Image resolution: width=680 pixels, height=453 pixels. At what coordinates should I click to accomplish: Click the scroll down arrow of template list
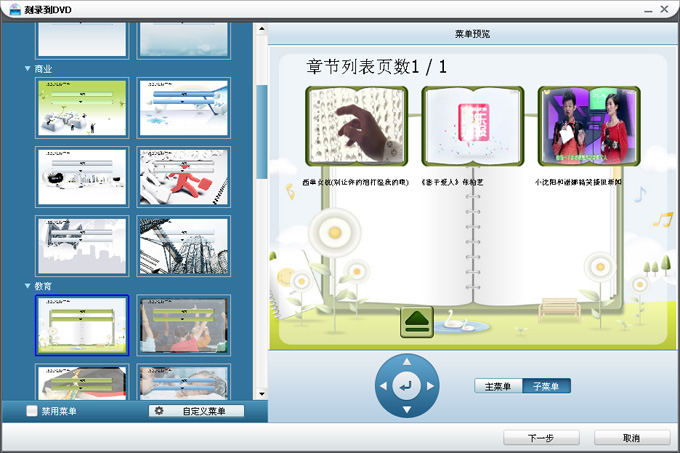(262, 394)
